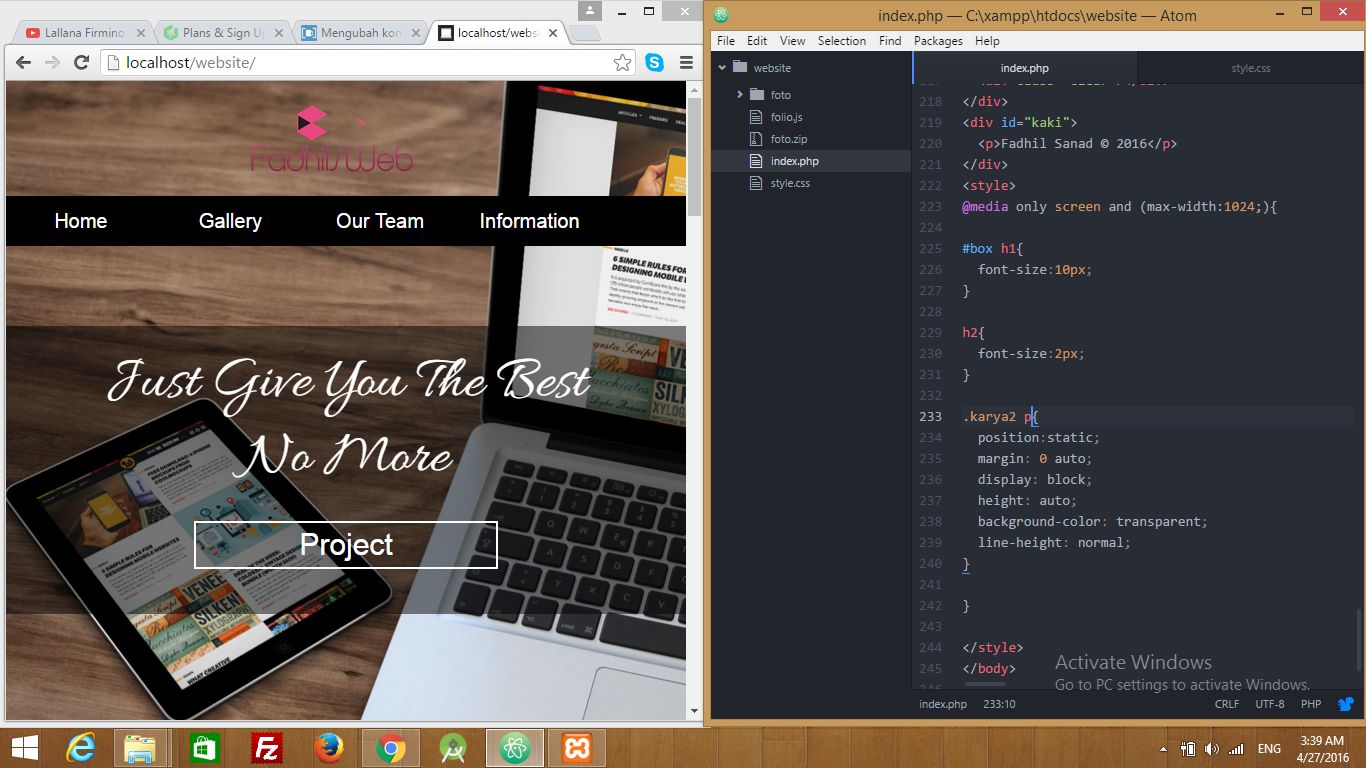This screenshot has width=1366, height=768.
Task: Open a new Chrome tab
Action: 585,34
